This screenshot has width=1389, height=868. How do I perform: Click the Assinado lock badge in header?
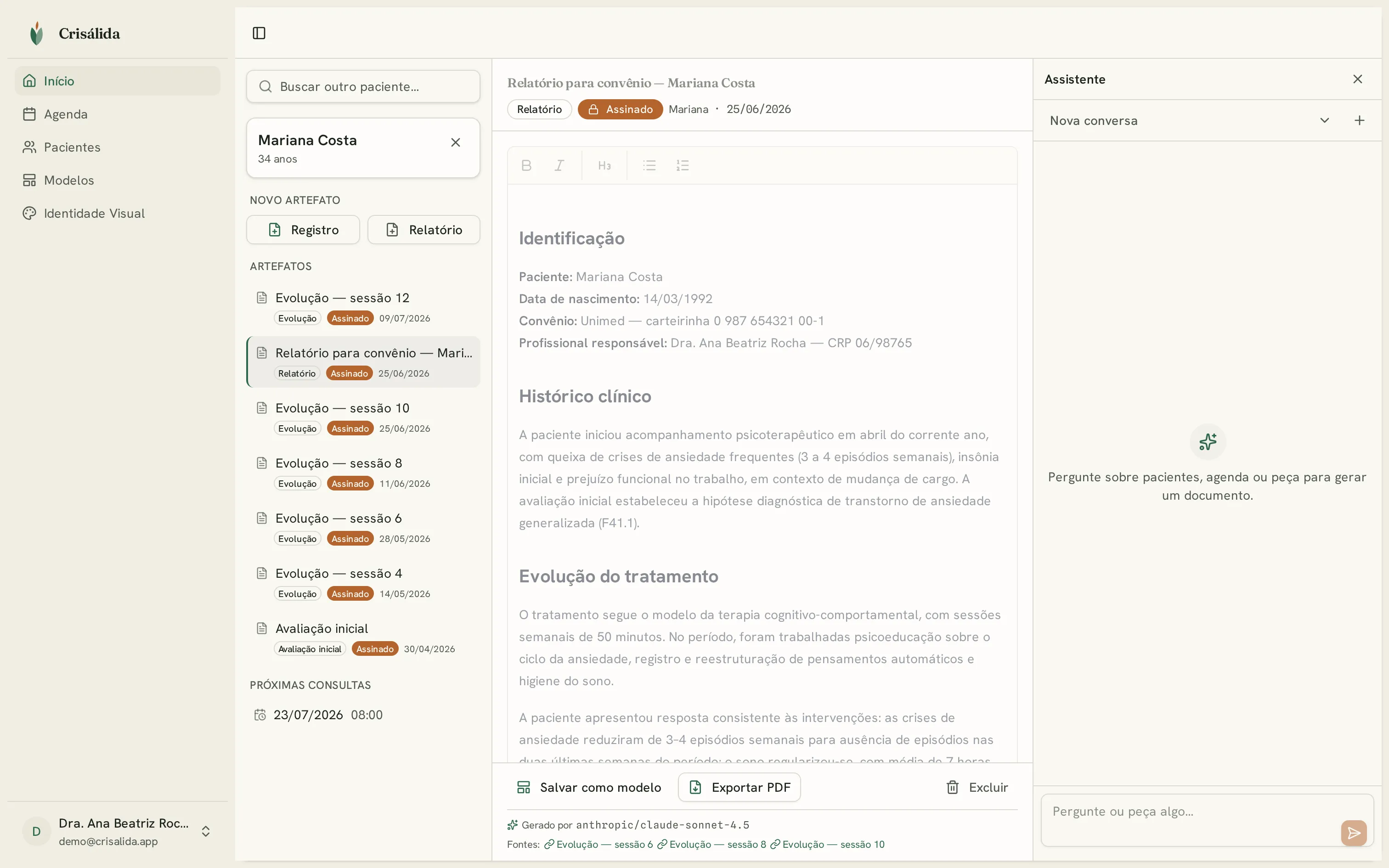coord(620,109)
